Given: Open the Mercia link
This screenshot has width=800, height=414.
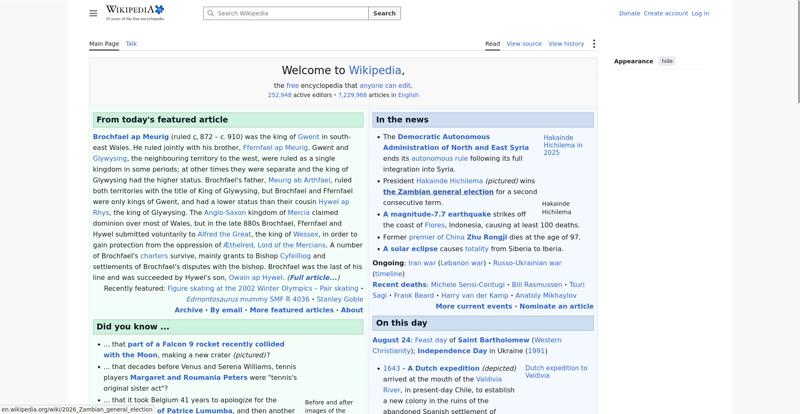Looking at the screenshot, I should pos(298,213).
